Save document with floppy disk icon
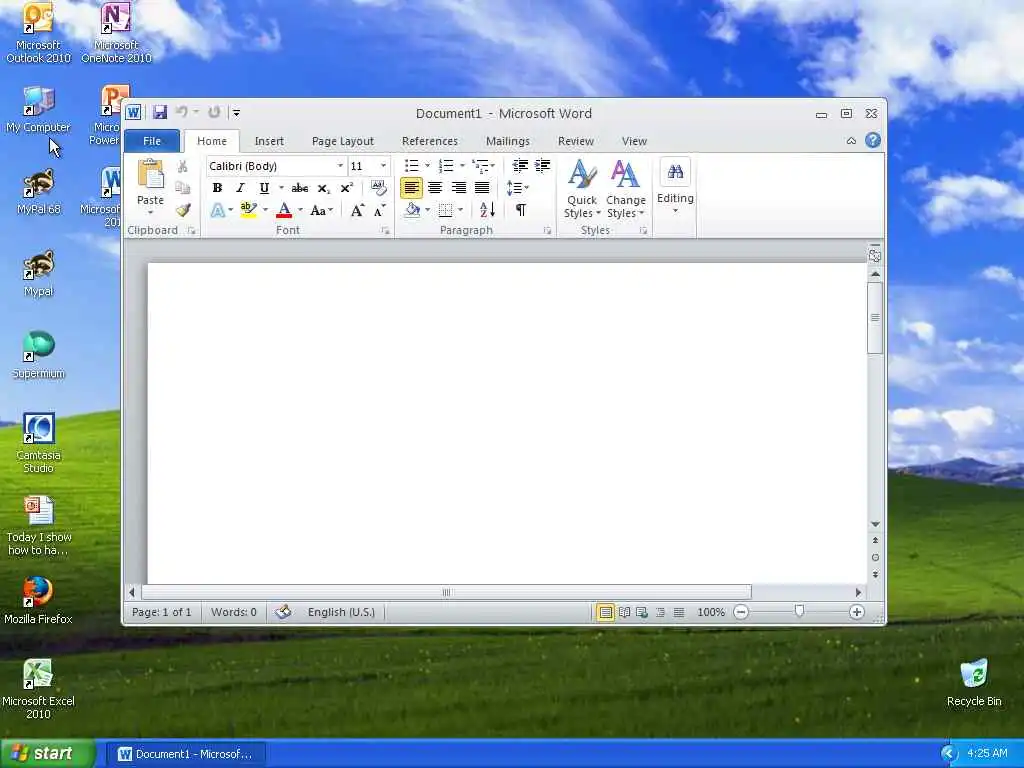 pyautogui.click(x=160, y=112)
